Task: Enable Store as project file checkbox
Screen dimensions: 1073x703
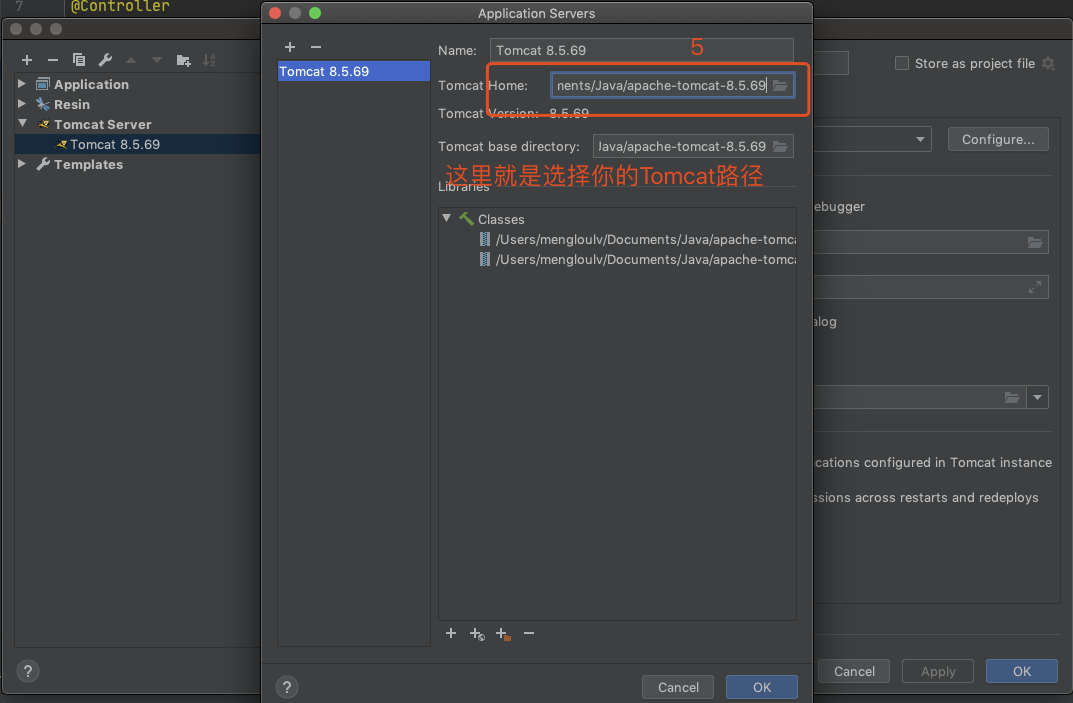Action: (902, 64)
